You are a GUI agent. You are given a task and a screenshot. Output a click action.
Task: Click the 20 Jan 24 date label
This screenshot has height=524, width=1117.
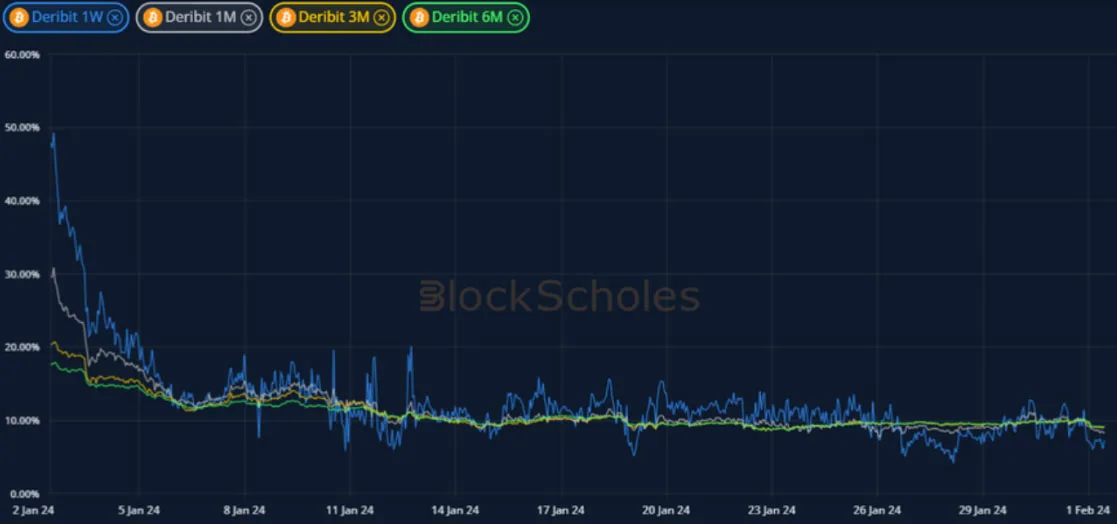tap(666, 510)
